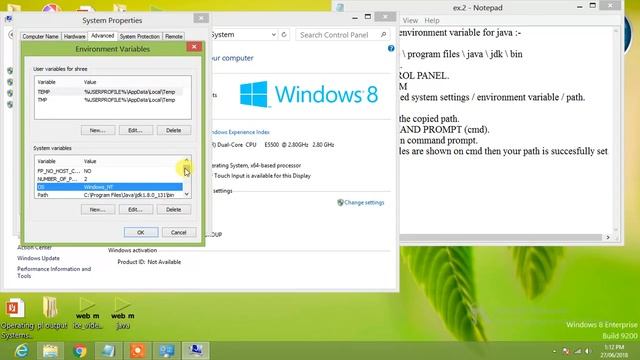Open File Explorer from the taskbar
Image resolution: width=640 pixels, height=360 pixels.
point(50,351)
